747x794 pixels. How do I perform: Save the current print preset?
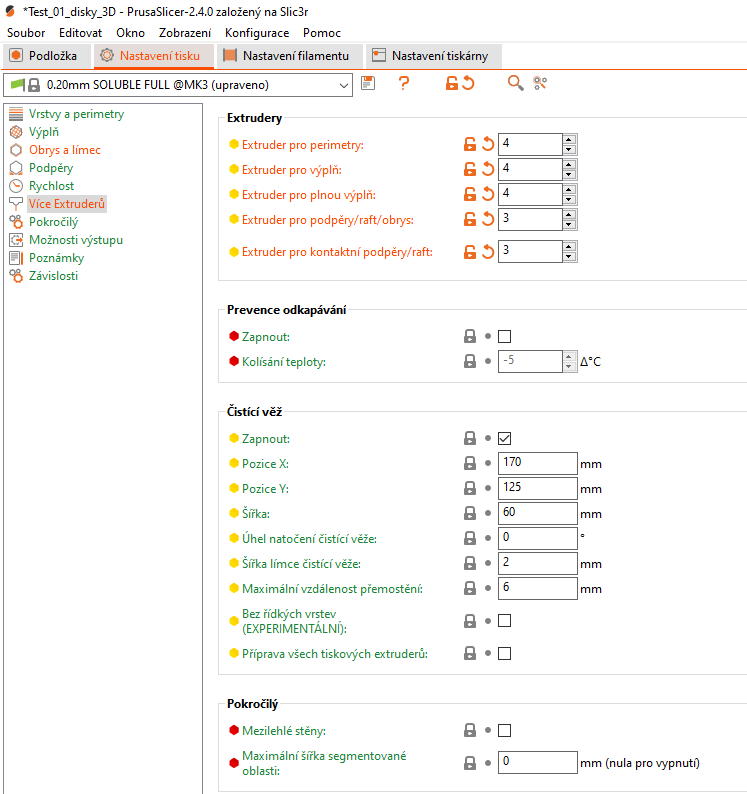tap(368, 83)
